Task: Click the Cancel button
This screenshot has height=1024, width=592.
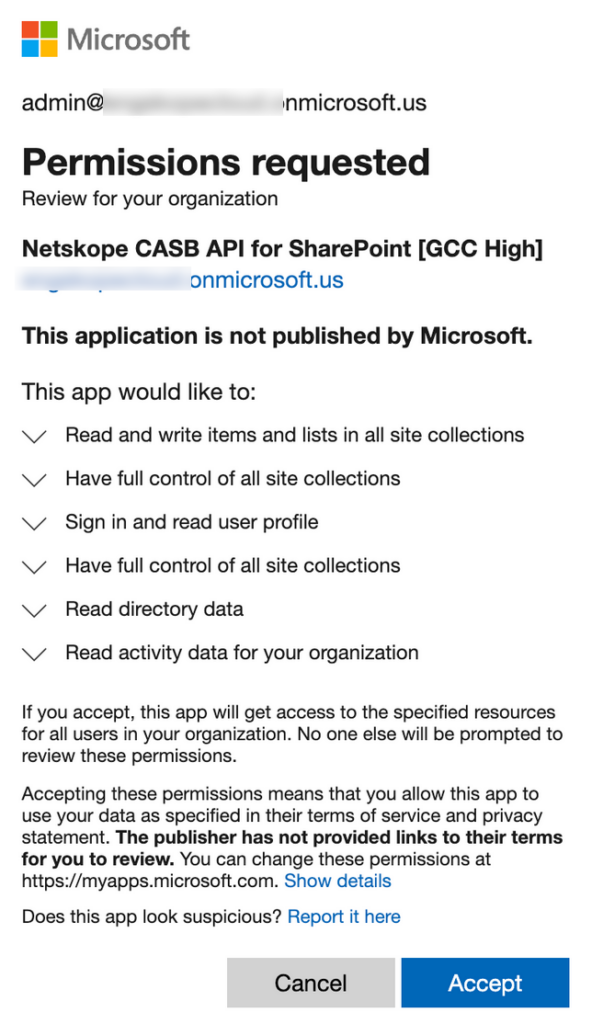Action: tap(311, 983)
